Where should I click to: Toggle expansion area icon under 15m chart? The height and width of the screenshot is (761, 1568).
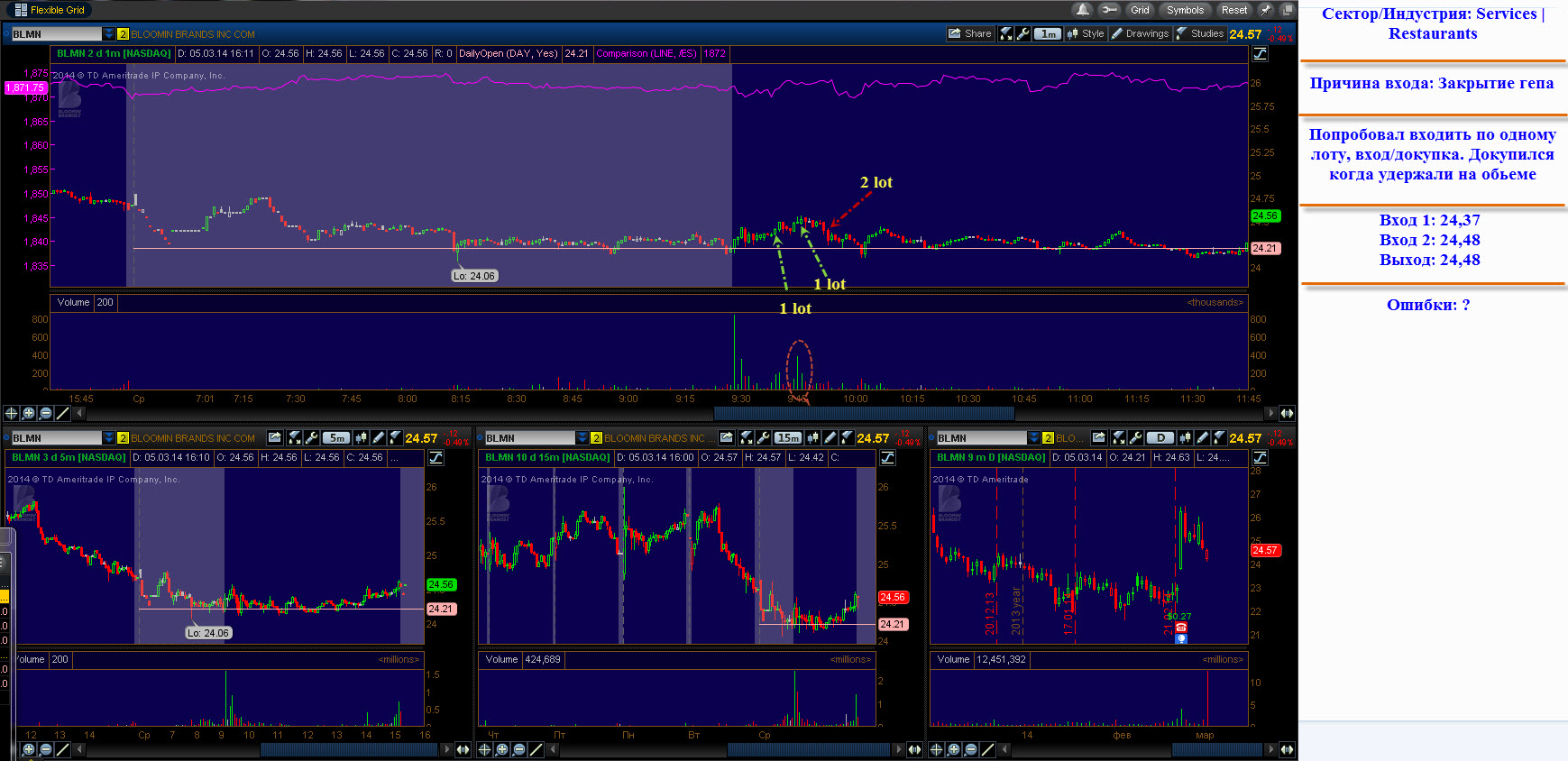point(914,749)
